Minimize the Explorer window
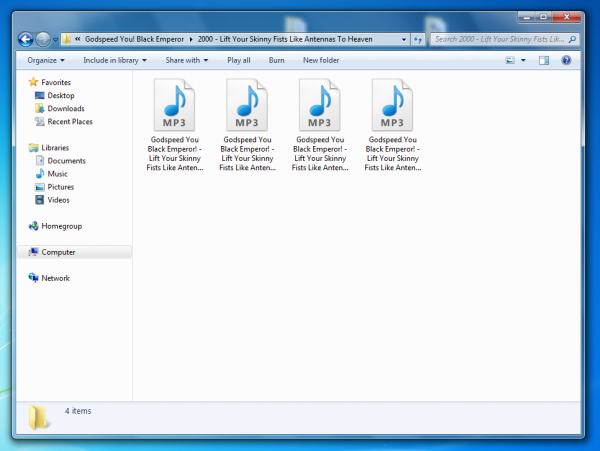 pyautogui.click(x=527, y=17)
